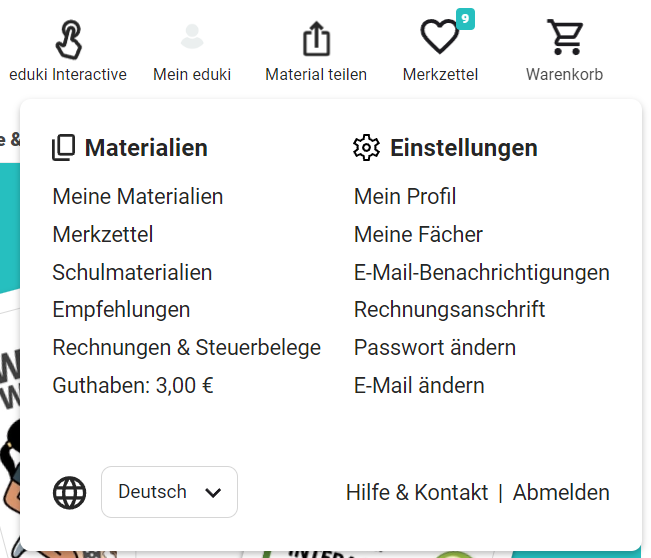Open E-Mail-Benachrichtigungen settings

pyautogui.click(x=481, y=273)
